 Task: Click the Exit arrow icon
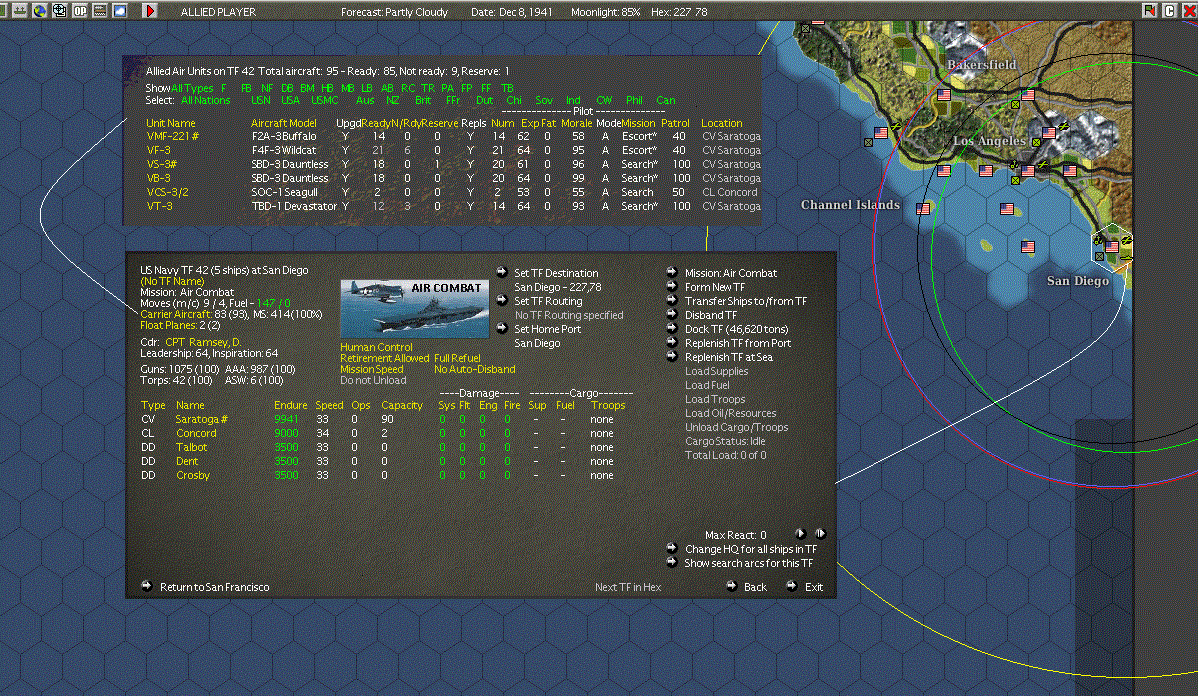(792, 586)
